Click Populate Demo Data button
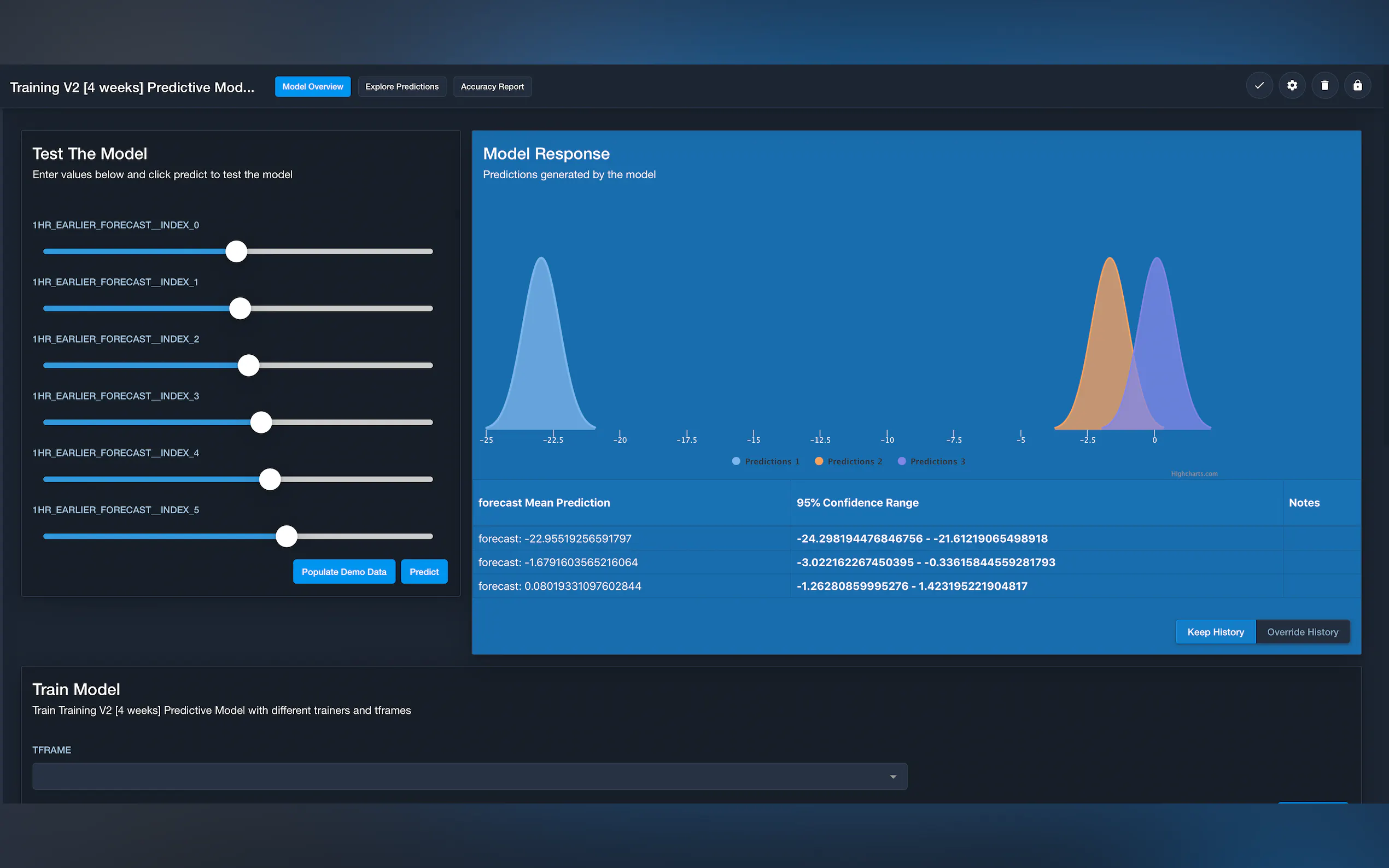The image size is (1389, 868). [x=344, y=572]
